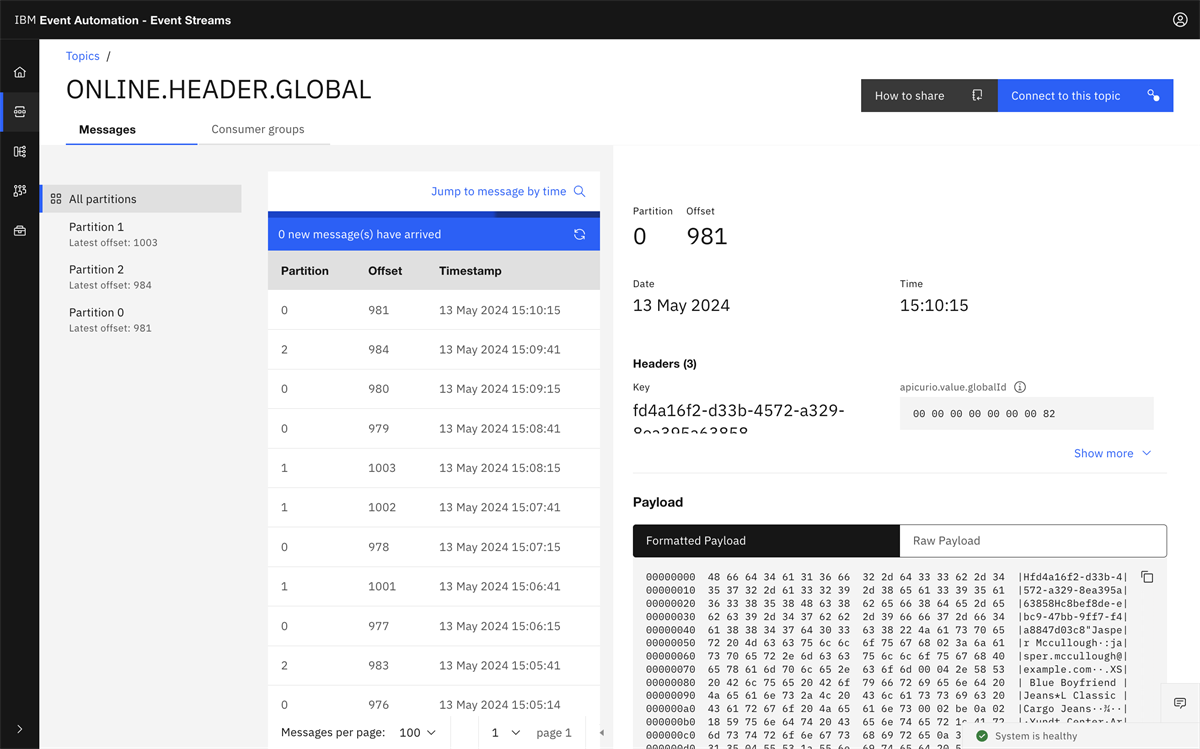The image size is (1200, 749).
Task: Click Connect to this topic button
Action: pos(1085,96)
